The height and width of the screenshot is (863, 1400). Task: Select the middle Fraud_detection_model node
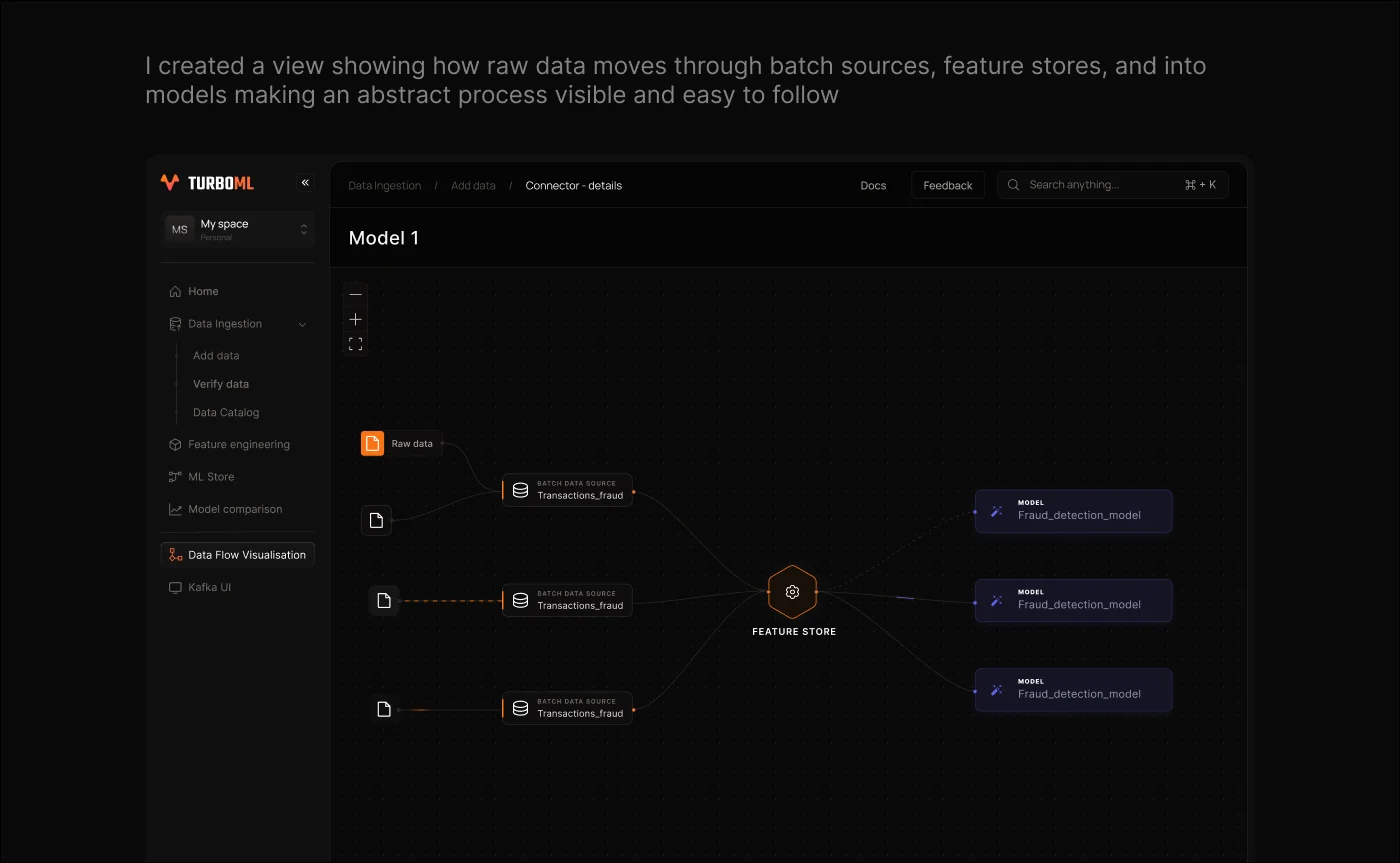(1073, 600)
